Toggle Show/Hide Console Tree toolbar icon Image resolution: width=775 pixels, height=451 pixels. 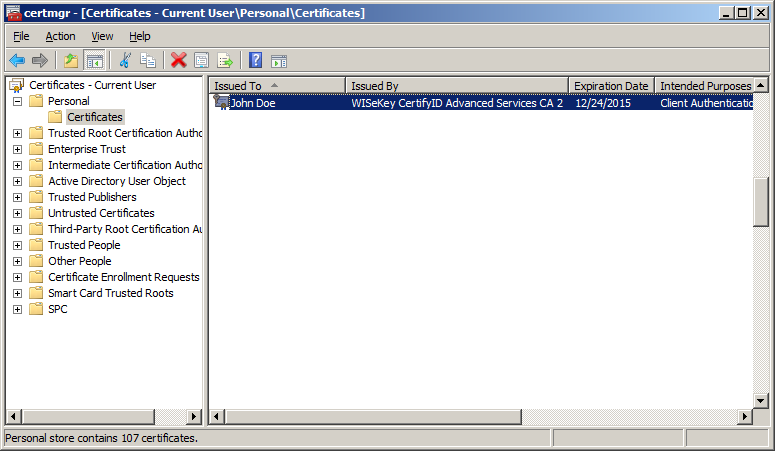pyautogui.click(x=95, y=60)
